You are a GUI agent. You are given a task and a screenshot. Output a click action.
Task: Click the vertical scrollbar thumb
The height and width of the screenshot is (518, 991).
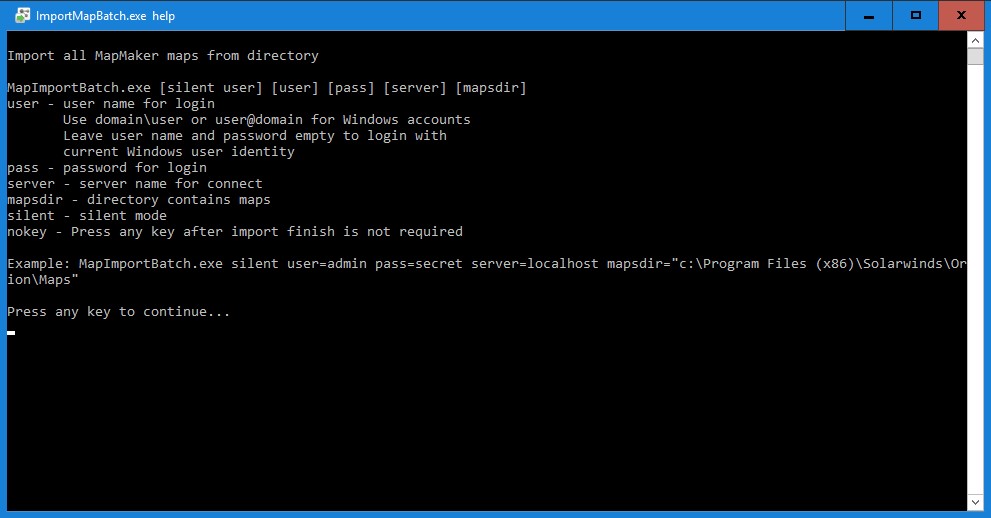[976, 55]
